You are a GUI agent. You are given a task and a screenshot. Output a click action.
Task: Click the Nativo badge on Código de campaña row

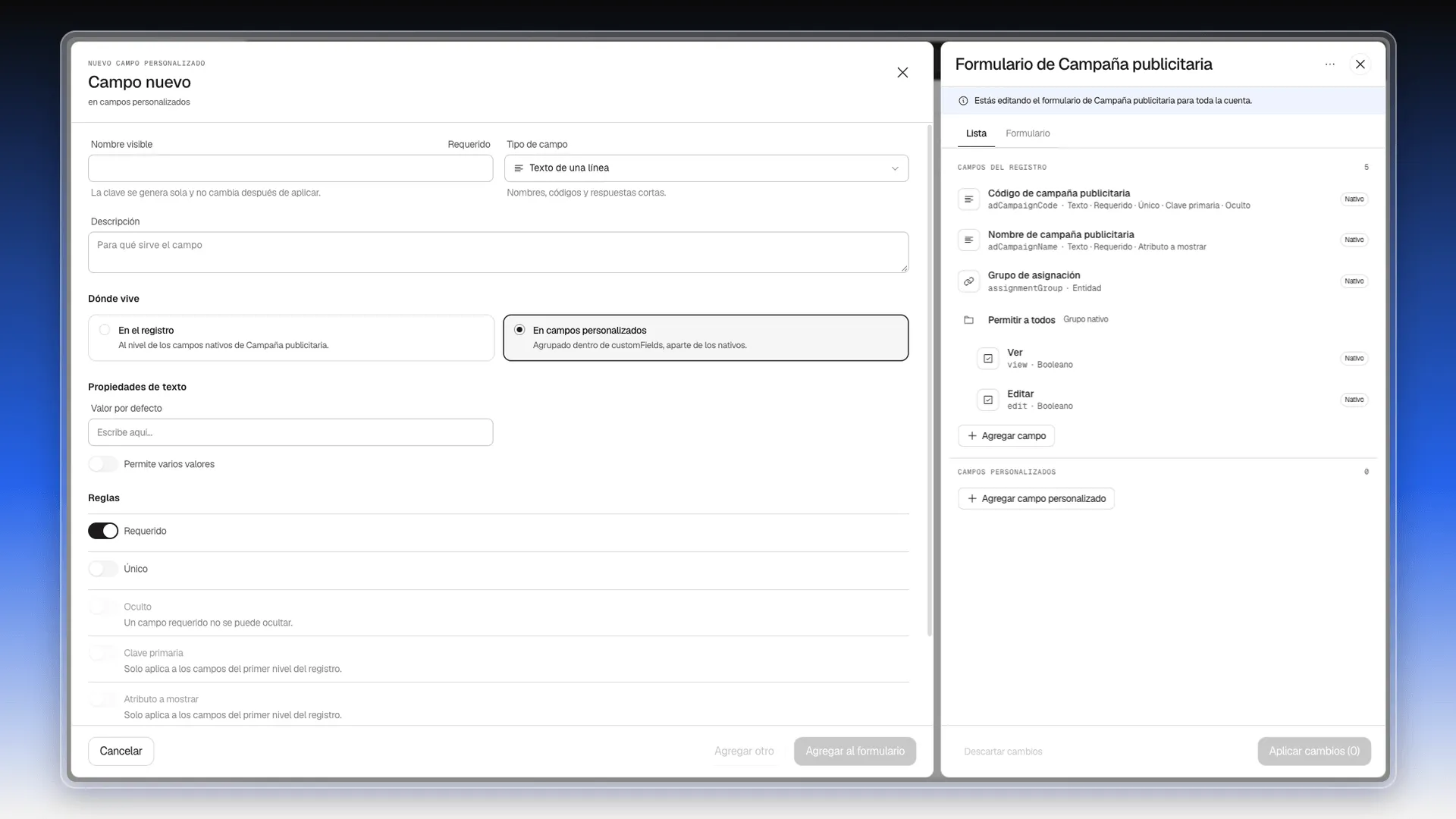(1354, 199)
